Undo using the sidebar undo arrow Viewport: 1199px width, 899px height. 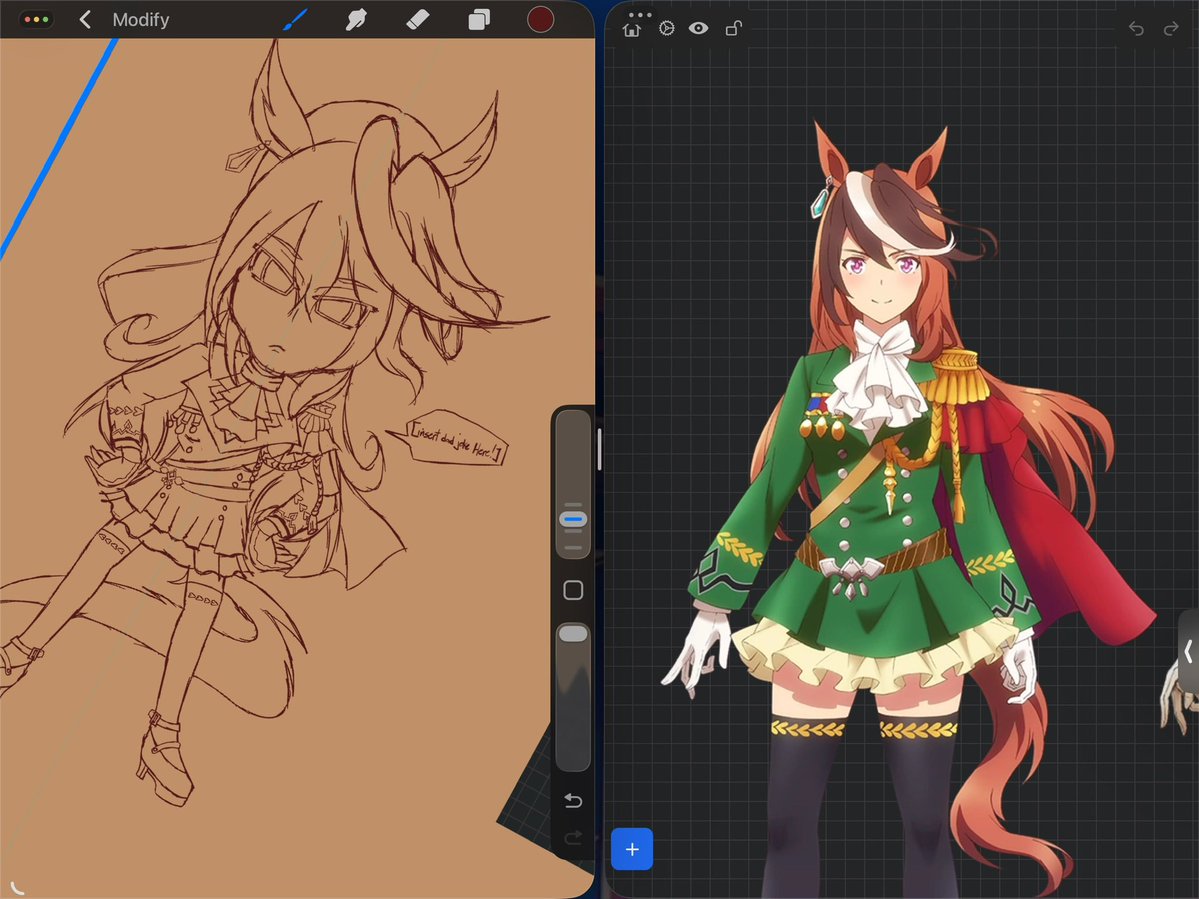click(x=573, y=800)
